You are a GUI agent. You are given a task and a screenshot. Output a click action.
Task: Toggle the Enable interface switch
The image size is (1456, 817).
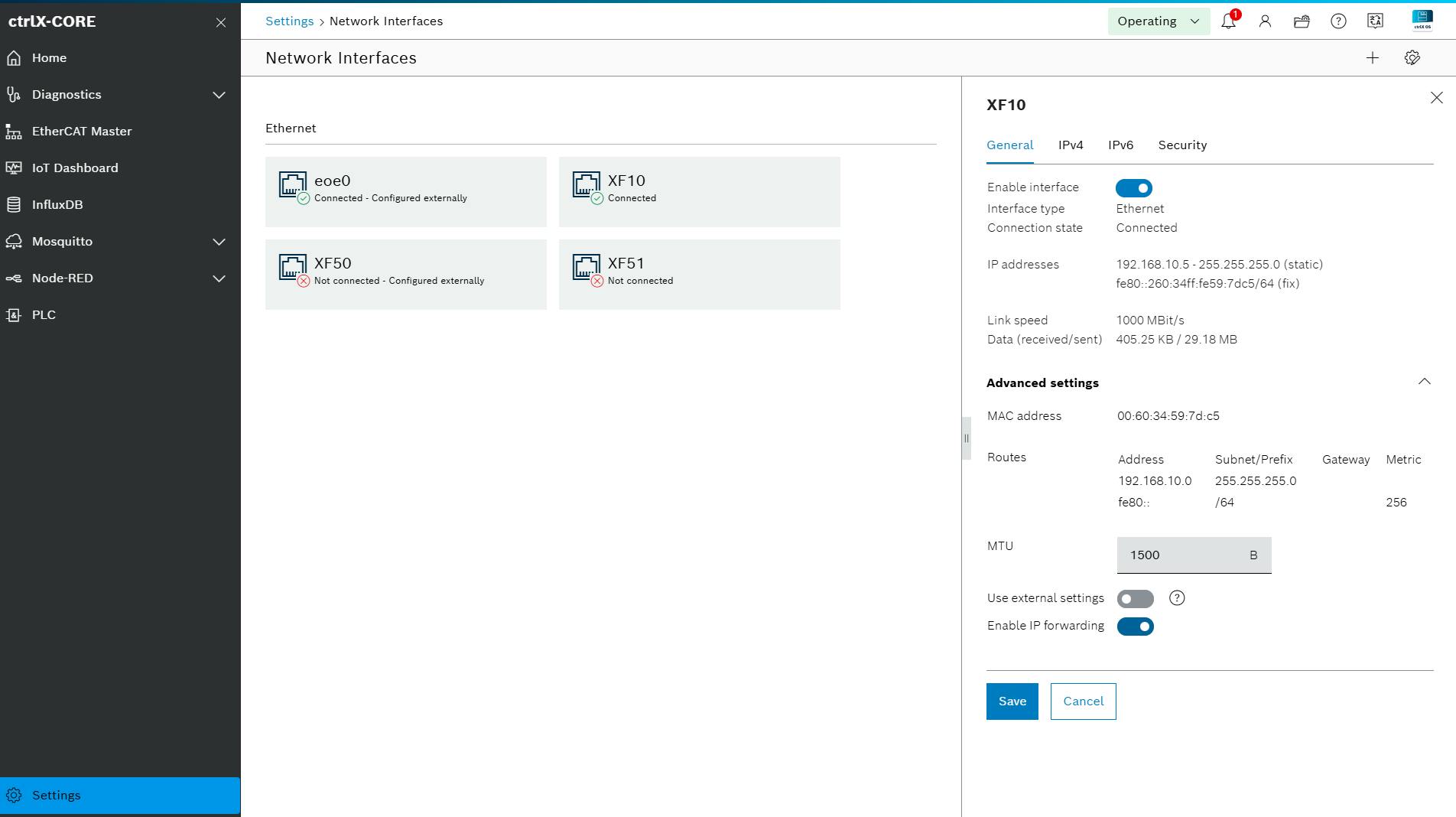1134,188
